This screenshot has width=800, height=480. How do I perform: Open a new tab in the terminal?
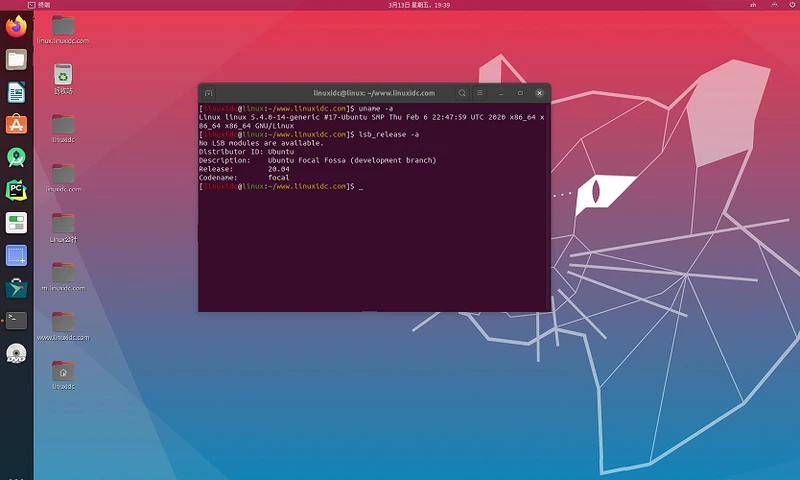(x=208, y=93)
